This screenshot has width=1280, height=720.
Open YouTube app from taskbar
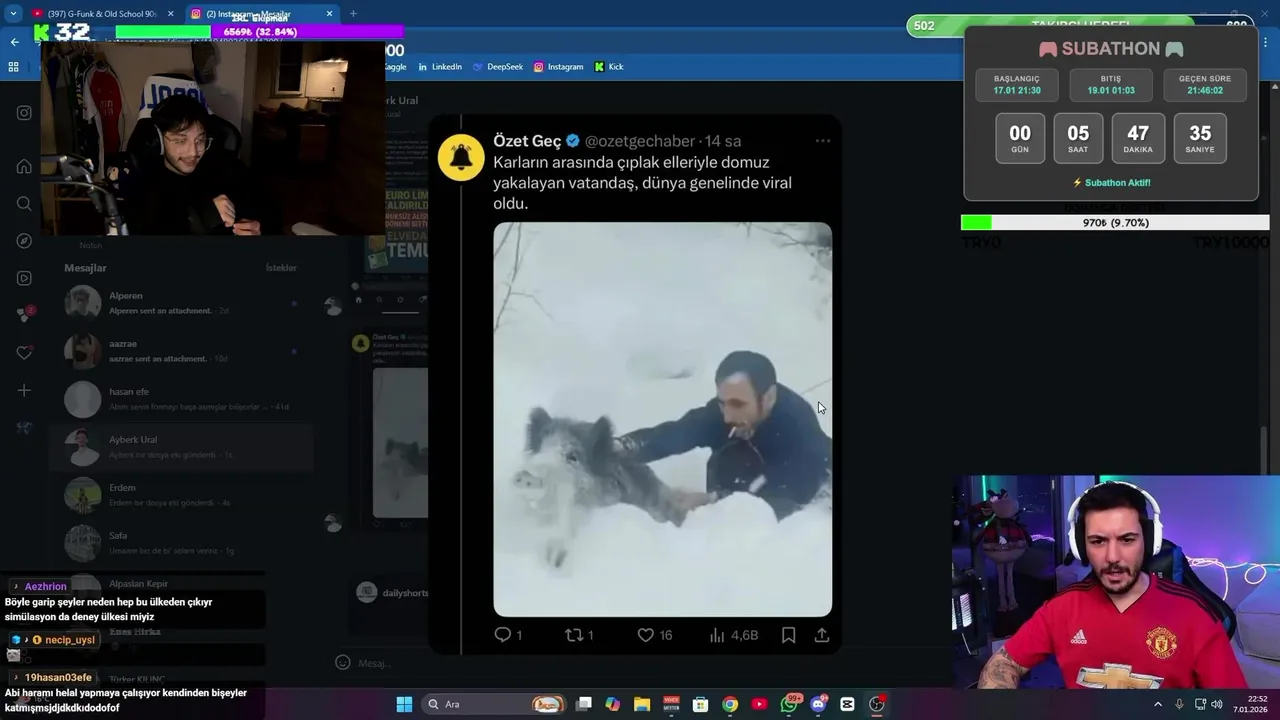tap(759, 704)
